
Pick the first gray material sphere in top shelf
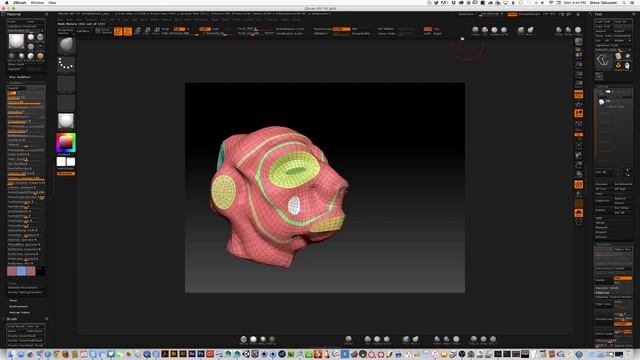(475, 30)
